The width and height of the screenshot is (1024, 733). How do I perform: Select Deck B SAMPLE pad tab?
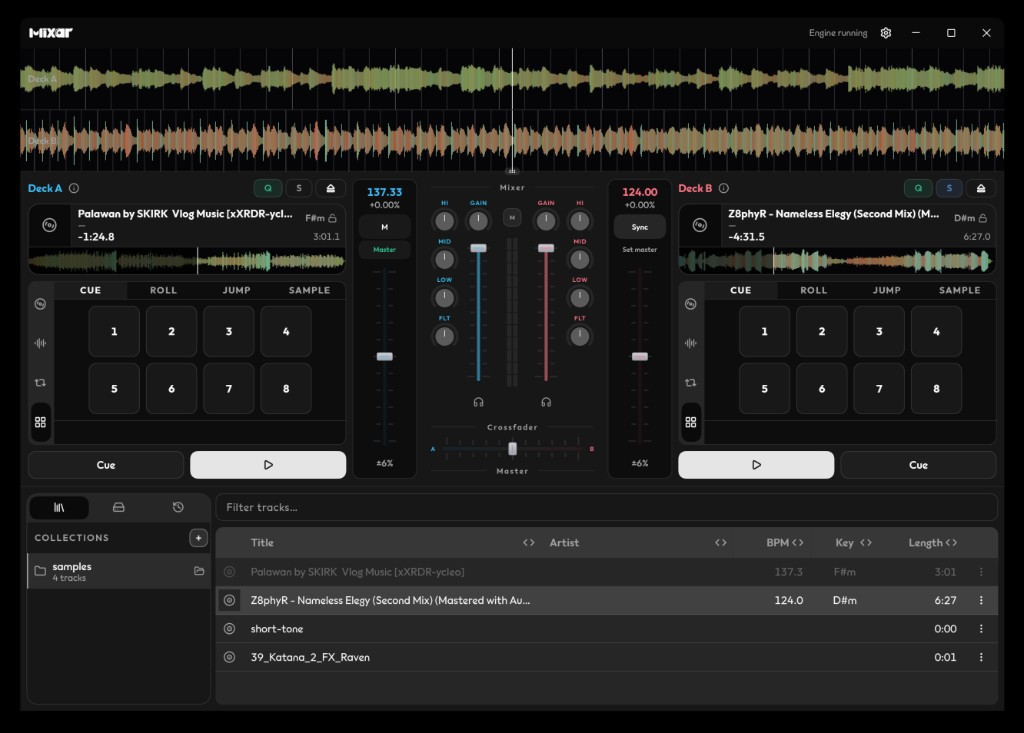tap(959, 290)
